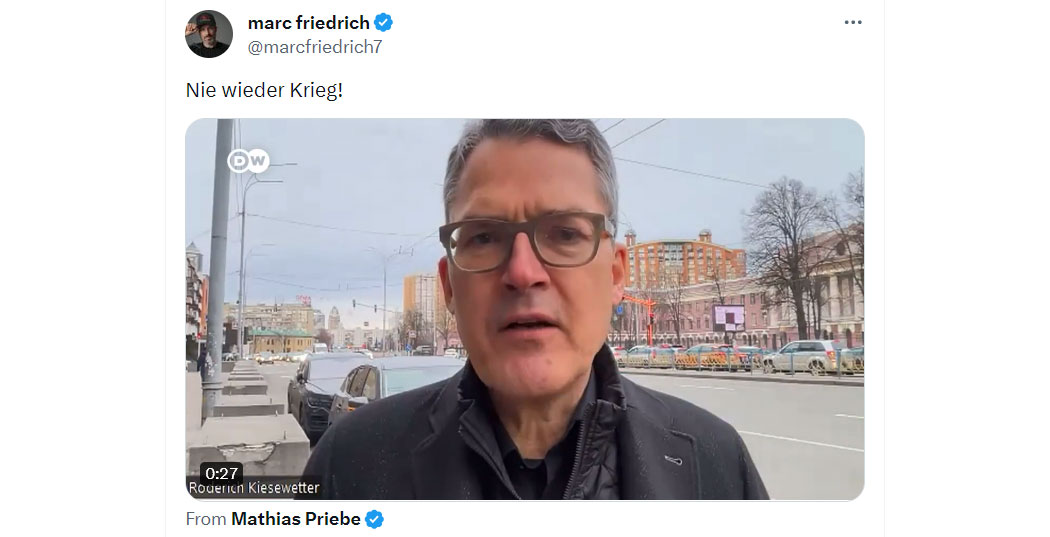Screen dimensions: 1050x537
Task: Open Mathias Priebe's profile from video credit
Action: tap(295, 518)
